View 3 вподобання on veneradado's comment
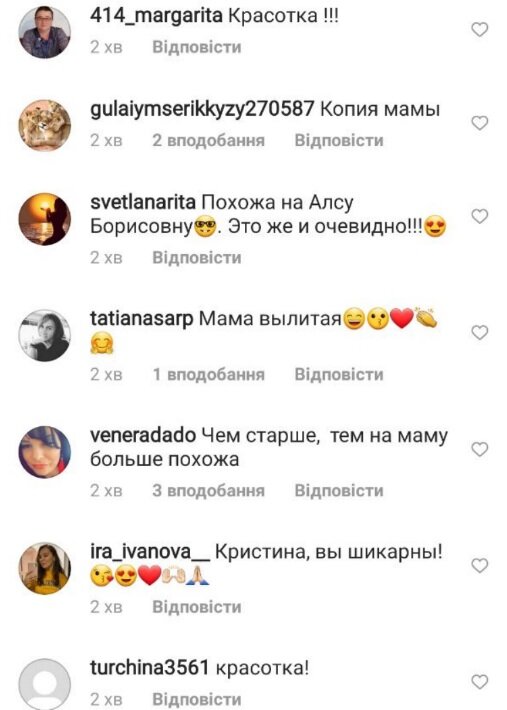Image resolution: width=507 pixels, height=710 pixels. tap(208, 490)
